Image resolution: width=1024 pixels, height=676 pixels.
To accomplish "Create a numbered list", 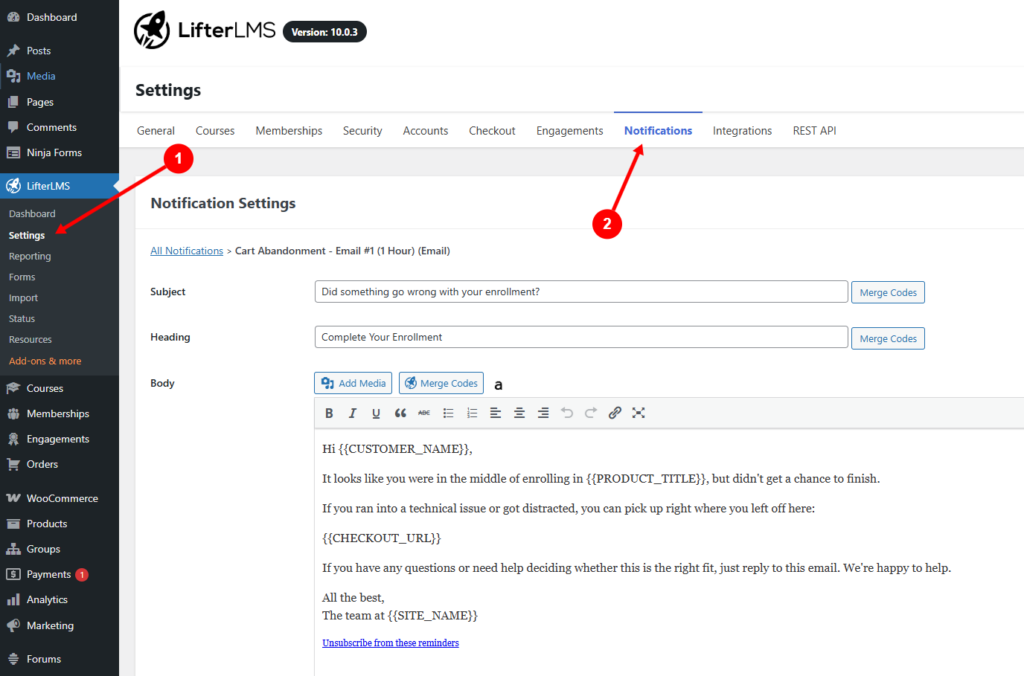I will click(x=472, y=413).
